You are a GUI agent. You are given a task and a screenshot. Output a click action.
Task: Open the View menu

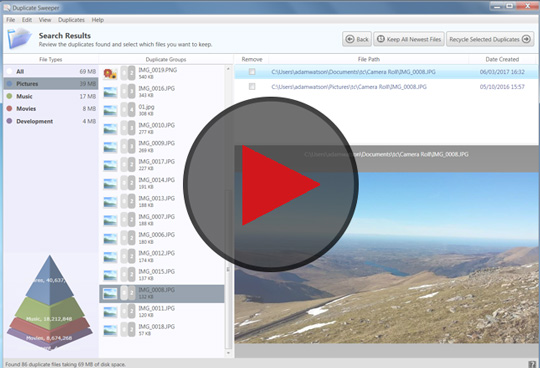coord(45,20)
